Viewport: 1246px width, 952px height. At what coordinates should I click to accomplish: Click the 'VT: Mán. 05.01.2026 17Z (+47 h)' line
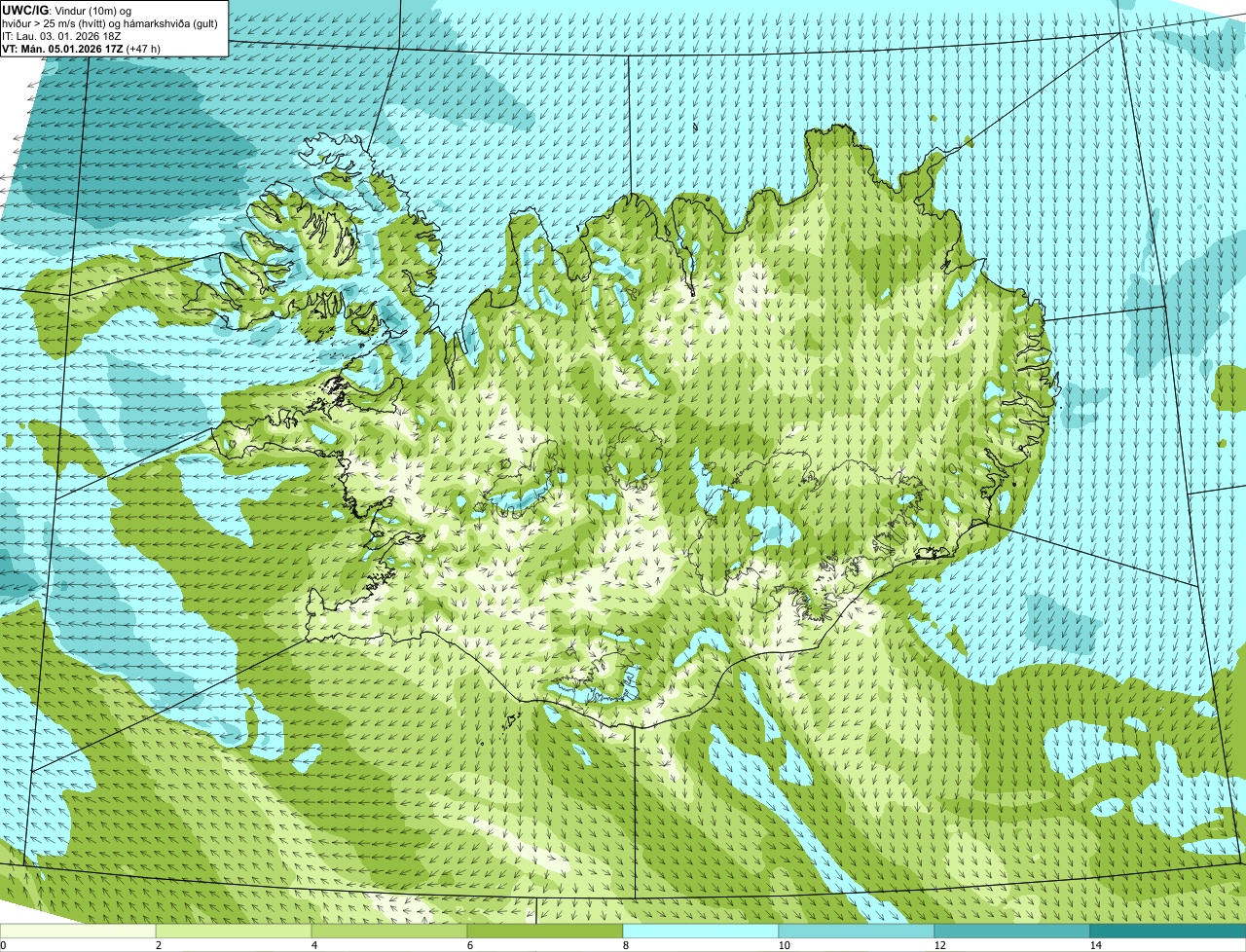82,49
